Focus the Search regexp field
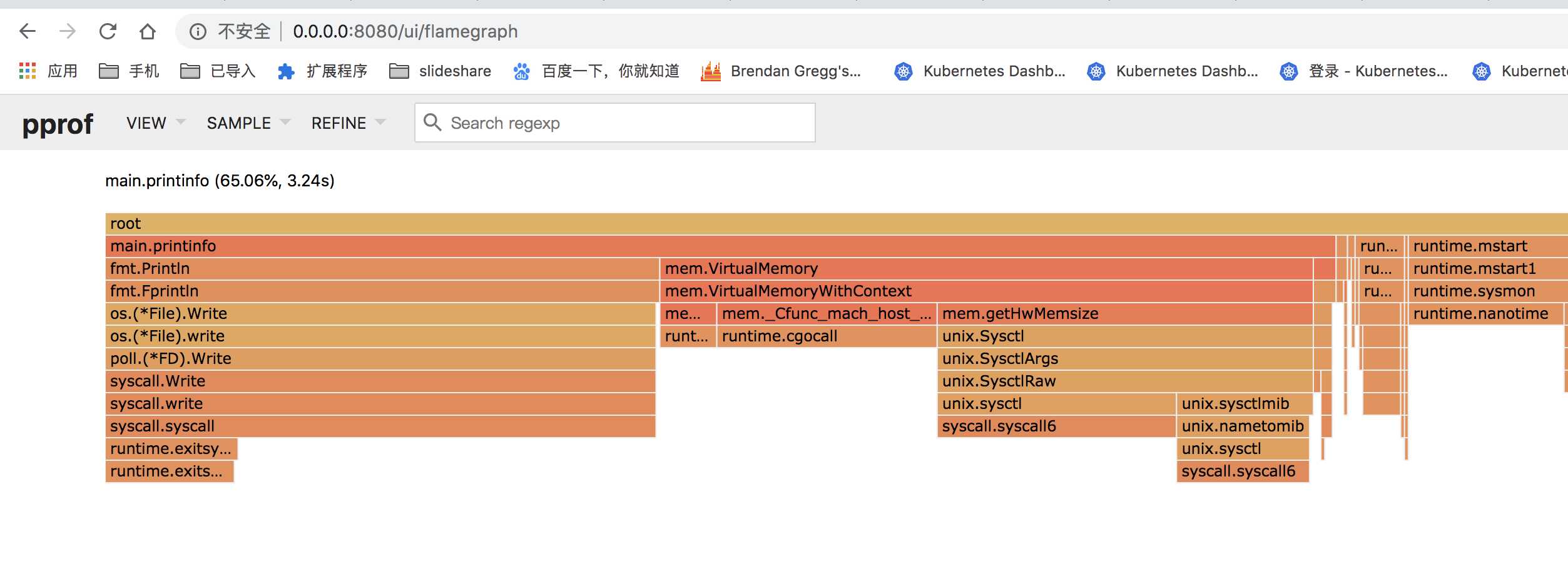 coord(615,123)
